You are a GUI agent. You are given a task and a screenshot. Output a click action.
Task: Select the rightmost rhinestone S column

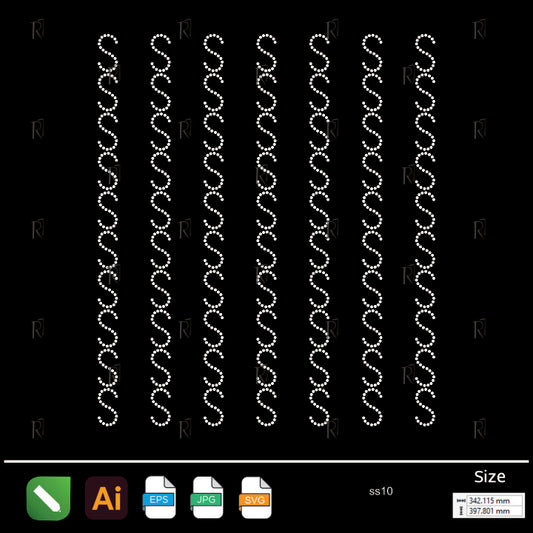coord(425,230)
